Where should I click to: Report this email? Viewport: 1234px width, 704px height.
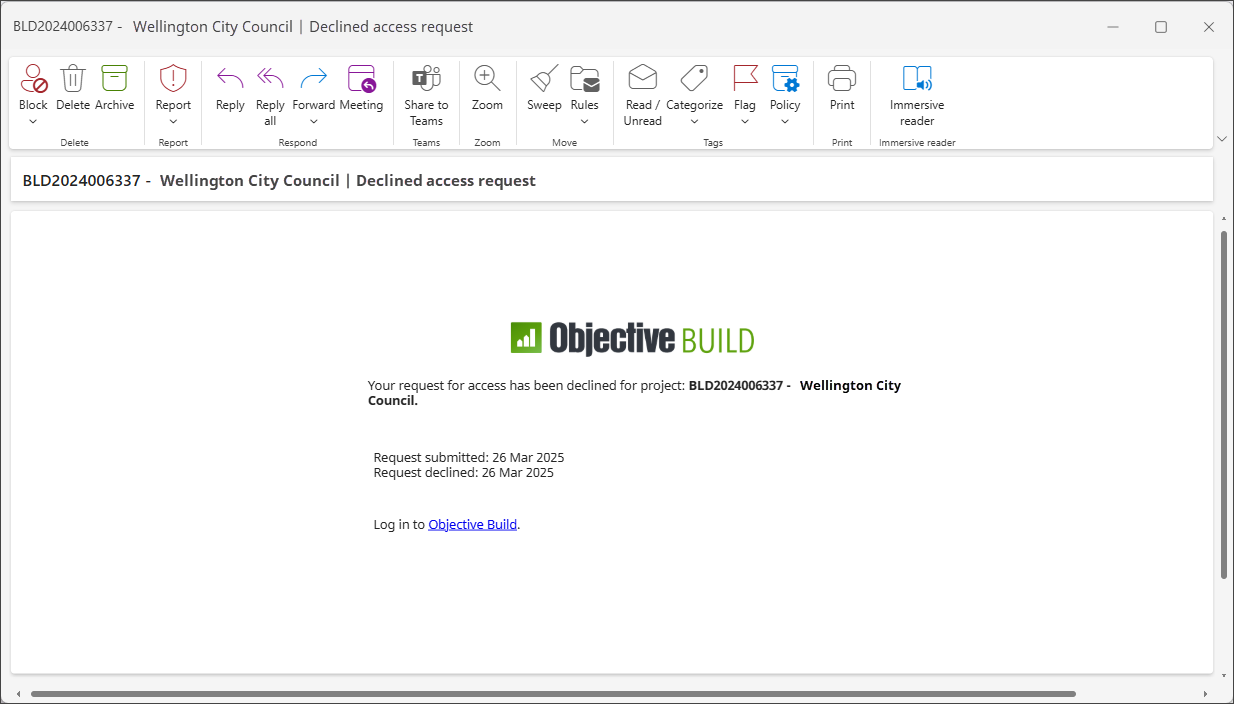[x=173, y=87]
